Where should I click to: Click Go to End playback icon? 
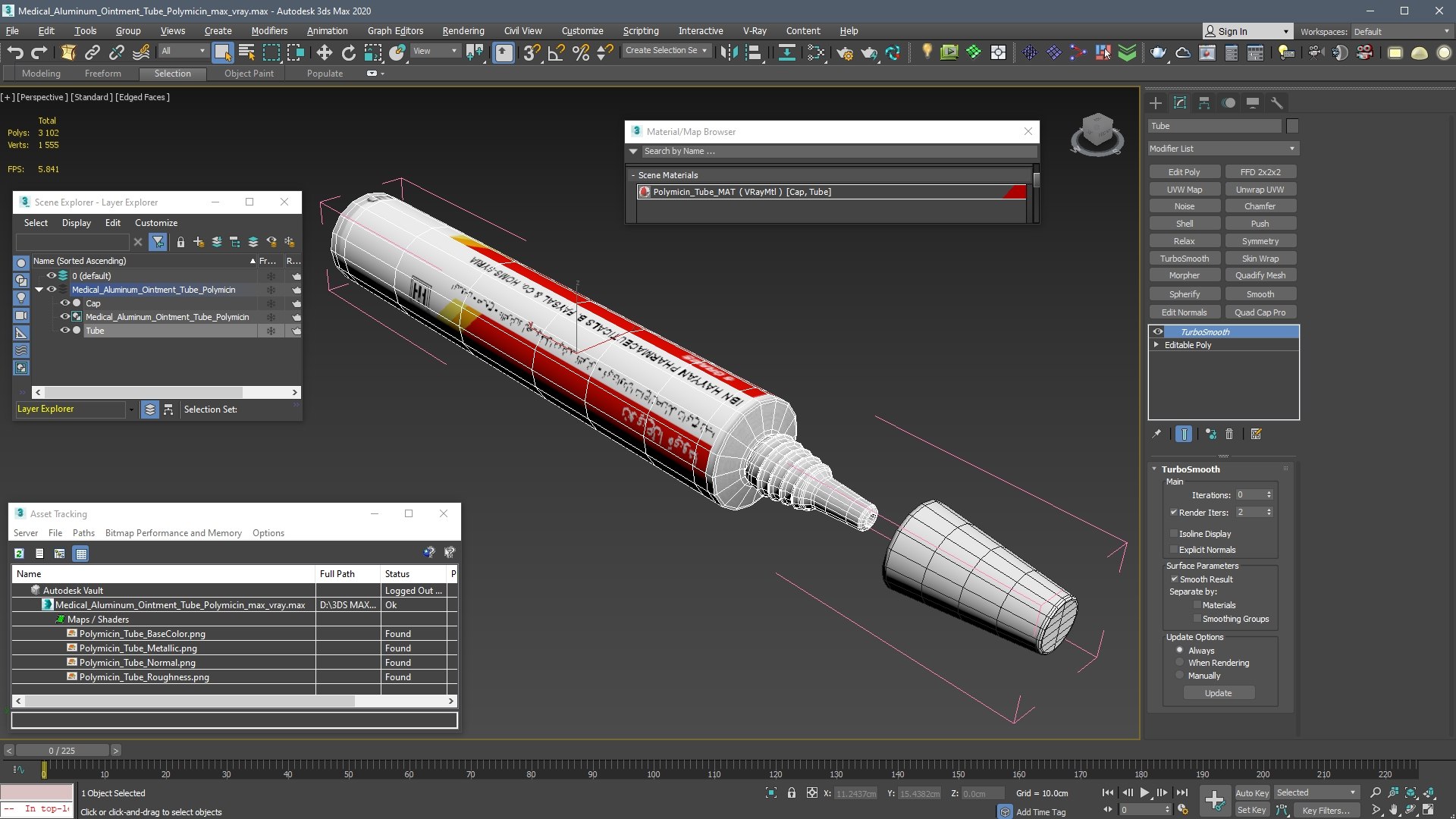(1182, 792)
